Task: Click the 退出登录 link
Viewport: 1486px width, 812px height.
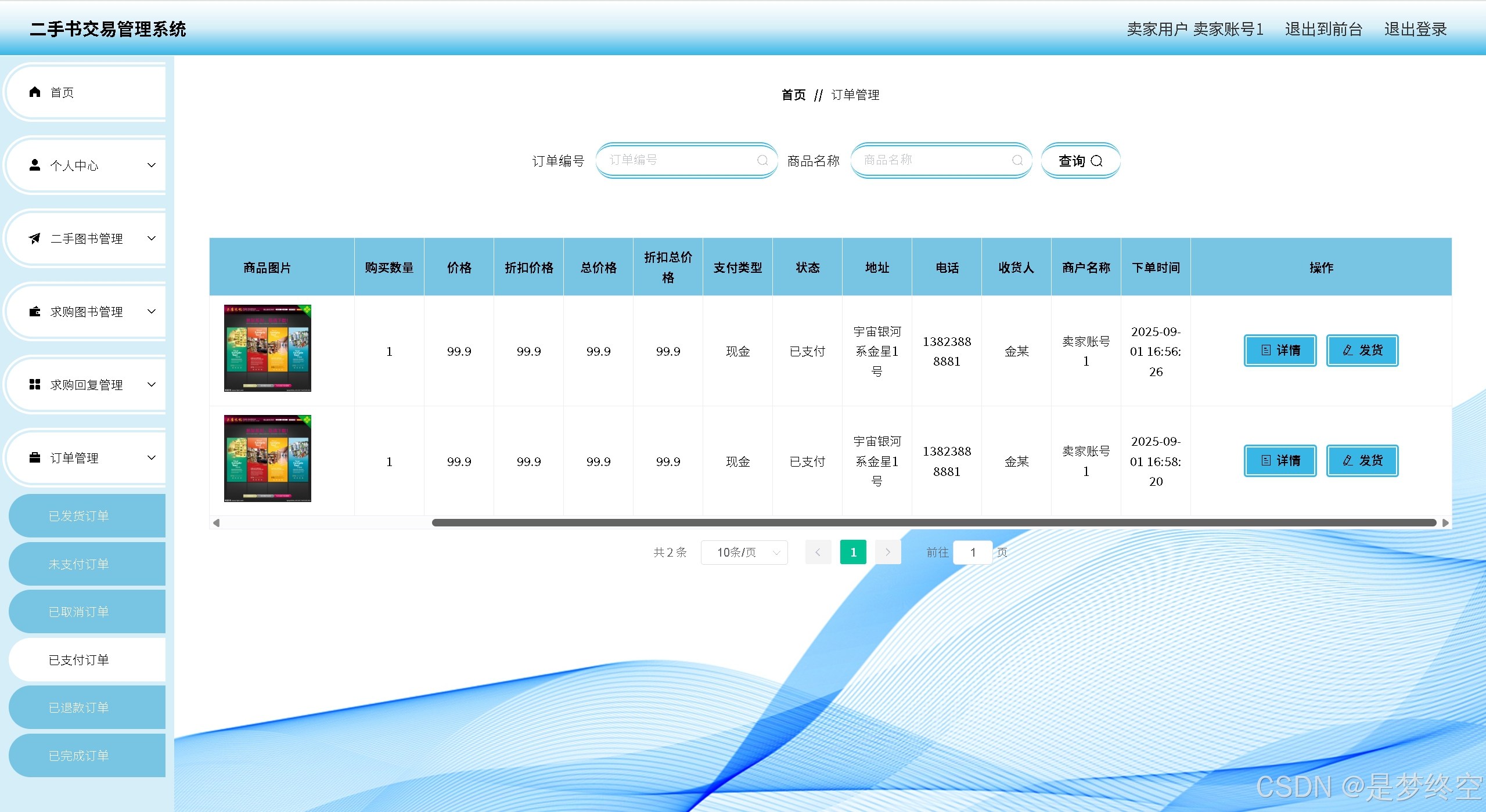Action: click(x=1415, y=29)
